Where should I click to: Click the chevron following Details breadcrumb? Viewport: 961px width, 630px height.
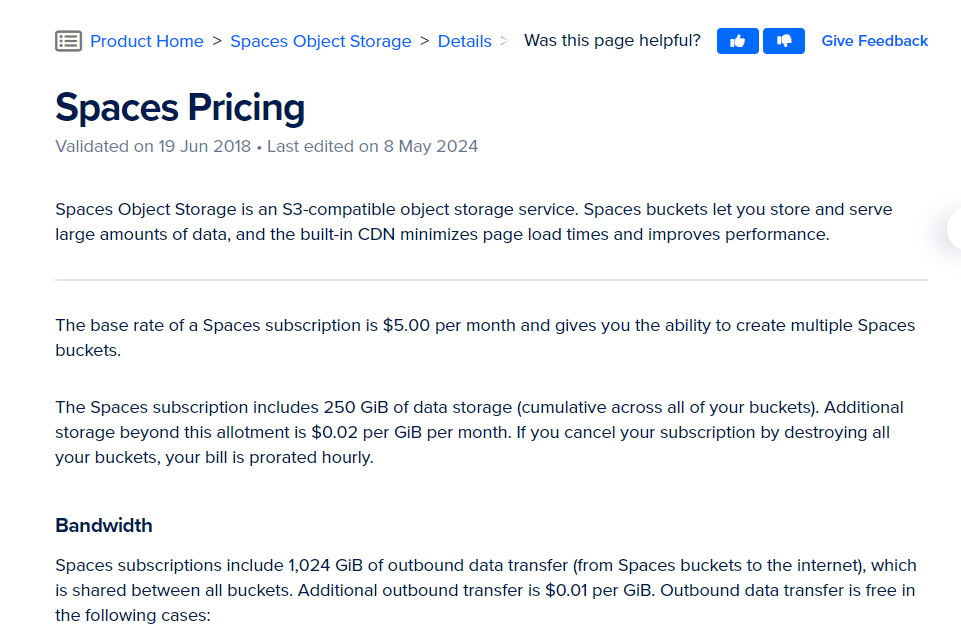(504, 41)
